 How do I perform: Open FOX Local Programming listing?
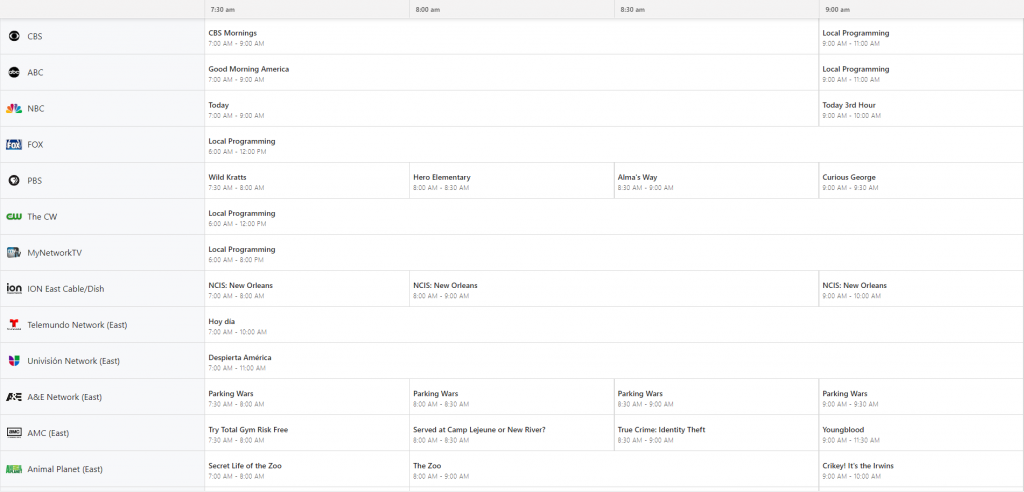(x=615, y=144)
